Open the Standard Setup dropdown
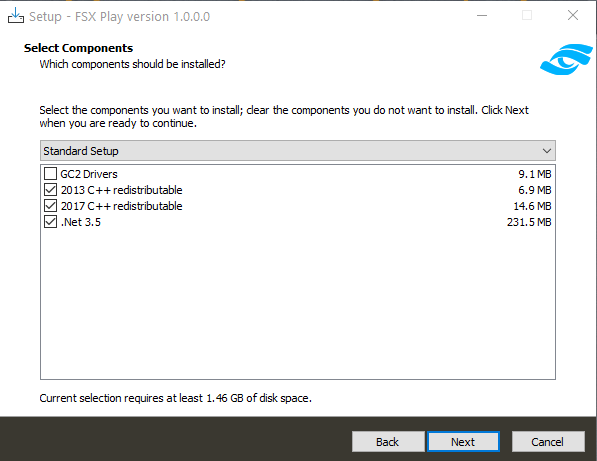This screenshot has width=597, height=461. (298, 151)
